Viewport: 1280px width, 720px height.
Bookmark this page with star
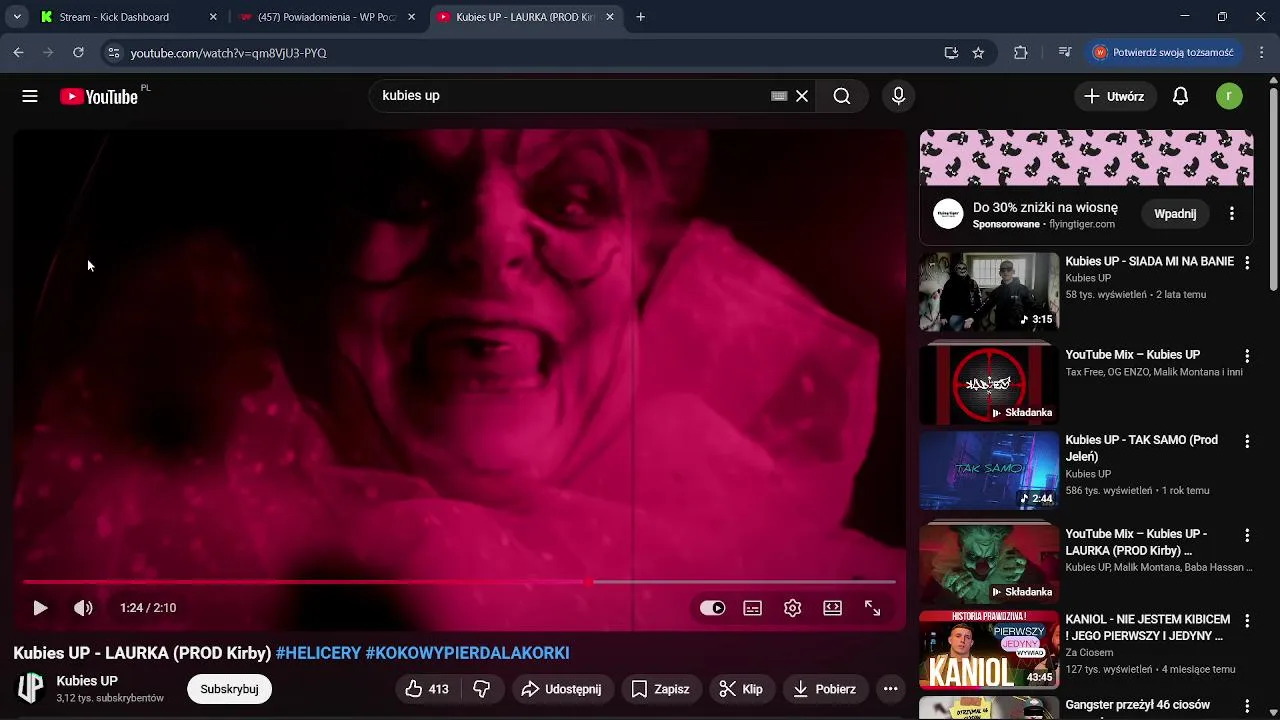(x=978, y=53)
